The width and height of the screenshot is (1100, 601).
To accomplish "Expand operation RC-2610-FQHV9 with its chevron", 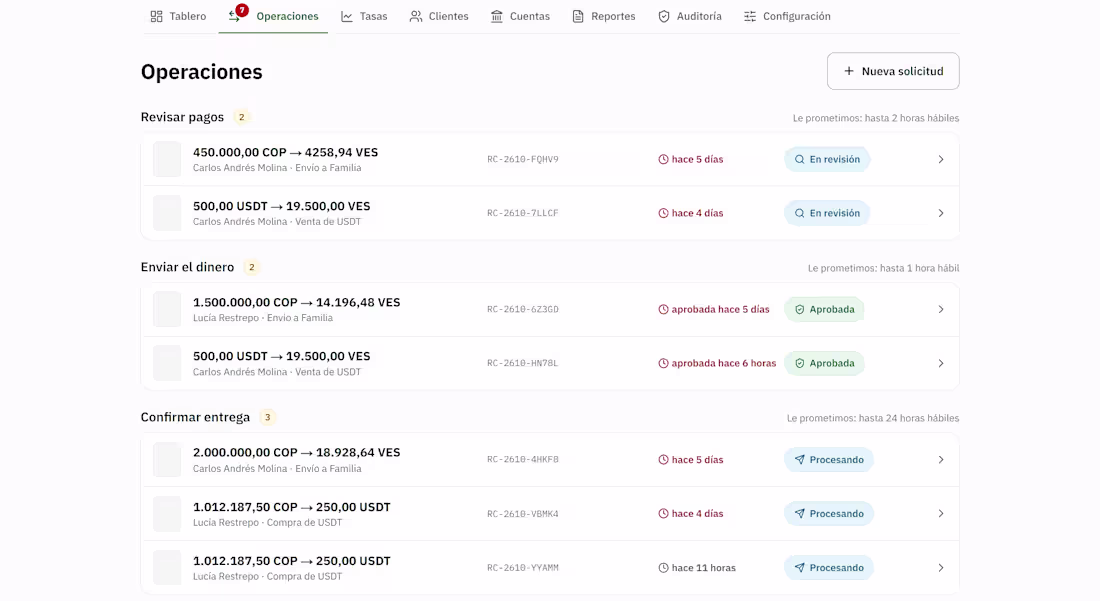I will (941, 159).
